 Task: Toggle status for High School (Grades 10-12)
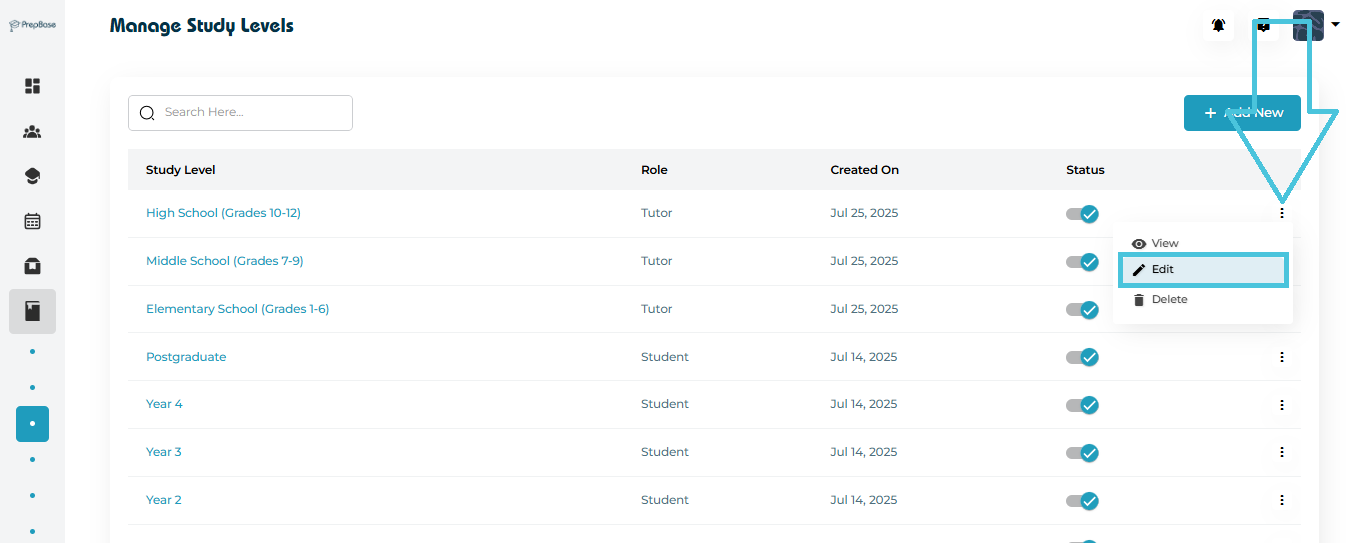coord(1082,214)
